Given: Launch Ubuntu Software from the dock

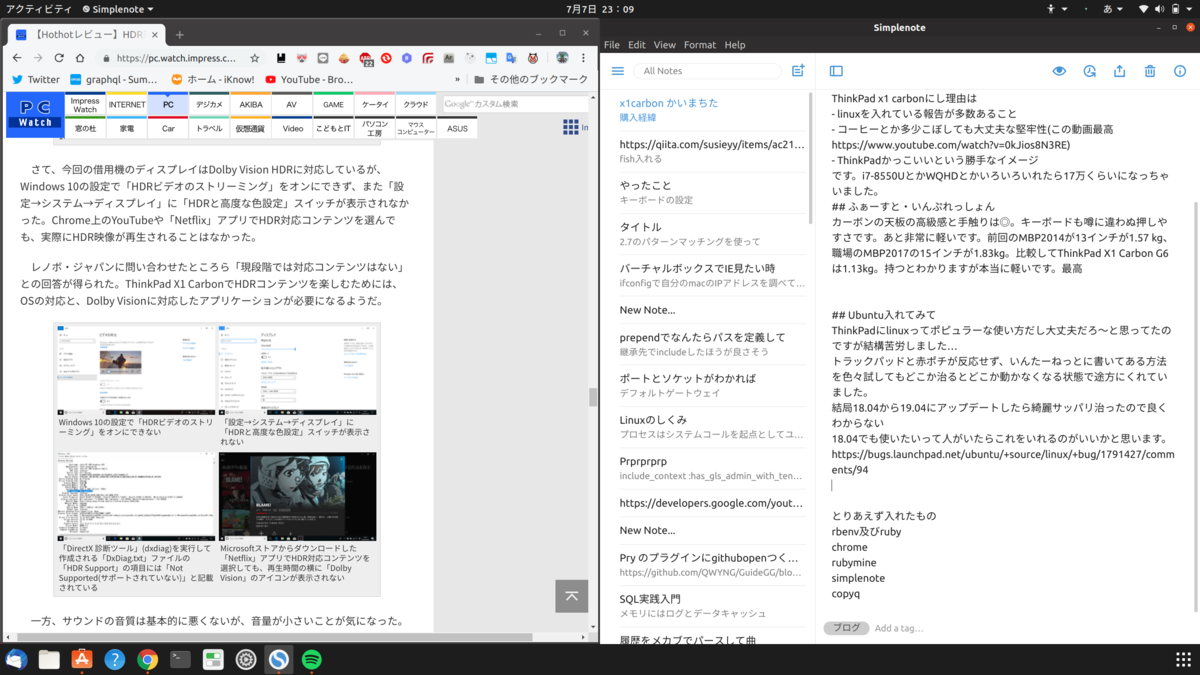Looking at the screenshot, I should coord(82,659).
